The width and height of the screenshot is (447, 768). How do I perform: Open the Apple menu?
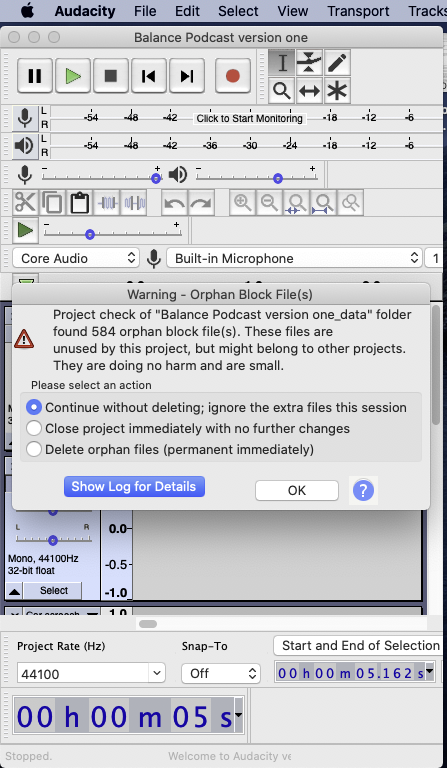tap(27, 11)
